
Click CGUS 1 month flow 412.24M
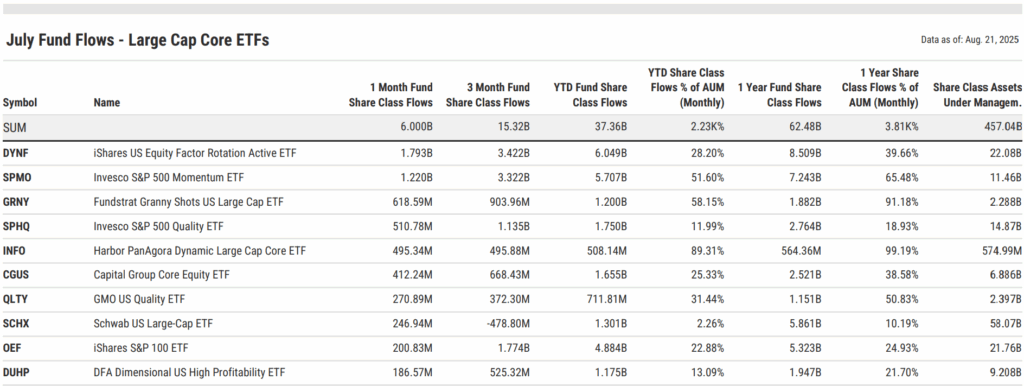pos(413,275)
